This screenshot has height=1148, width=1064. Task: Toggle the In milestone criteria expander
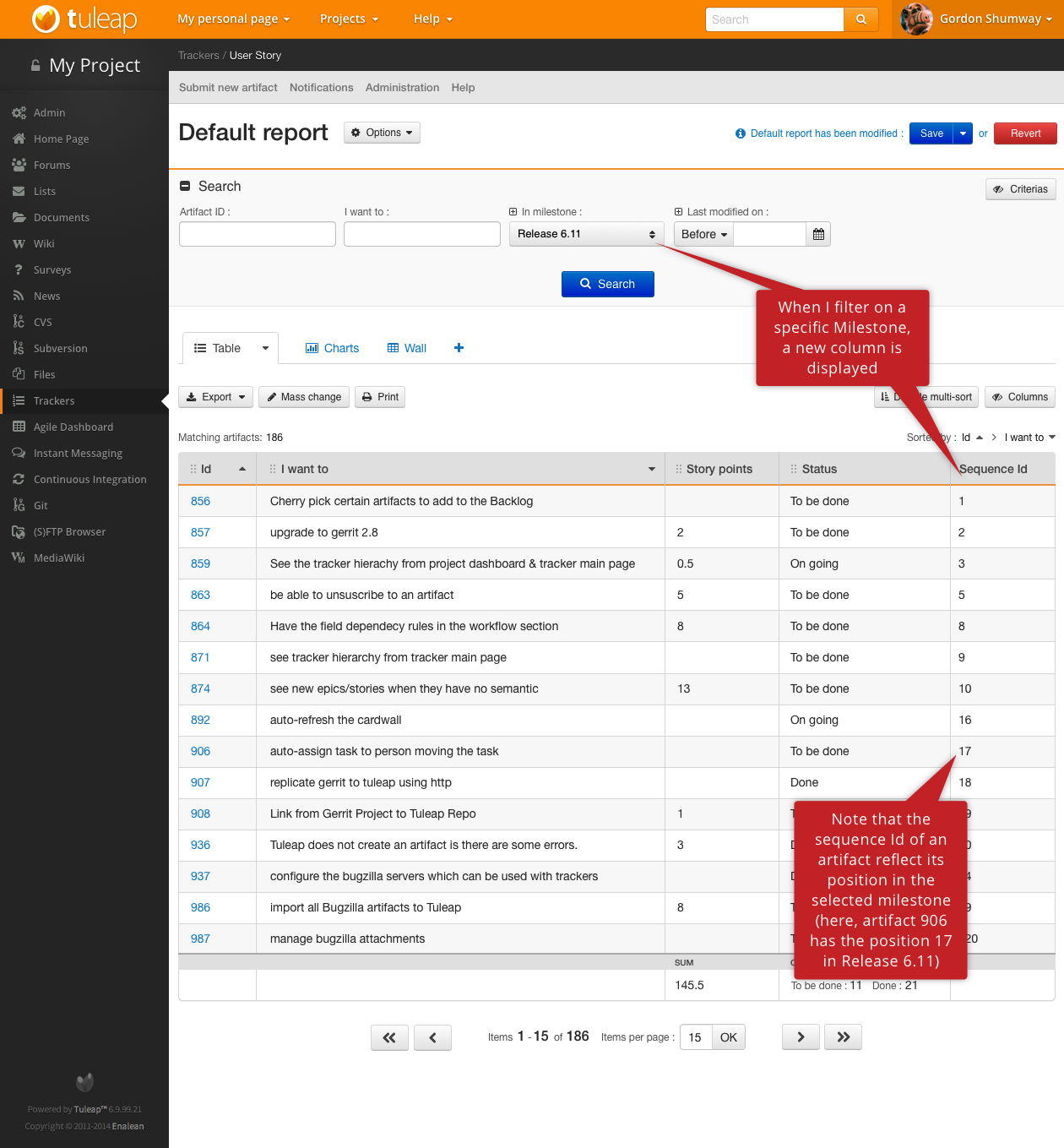coord(513,212)
